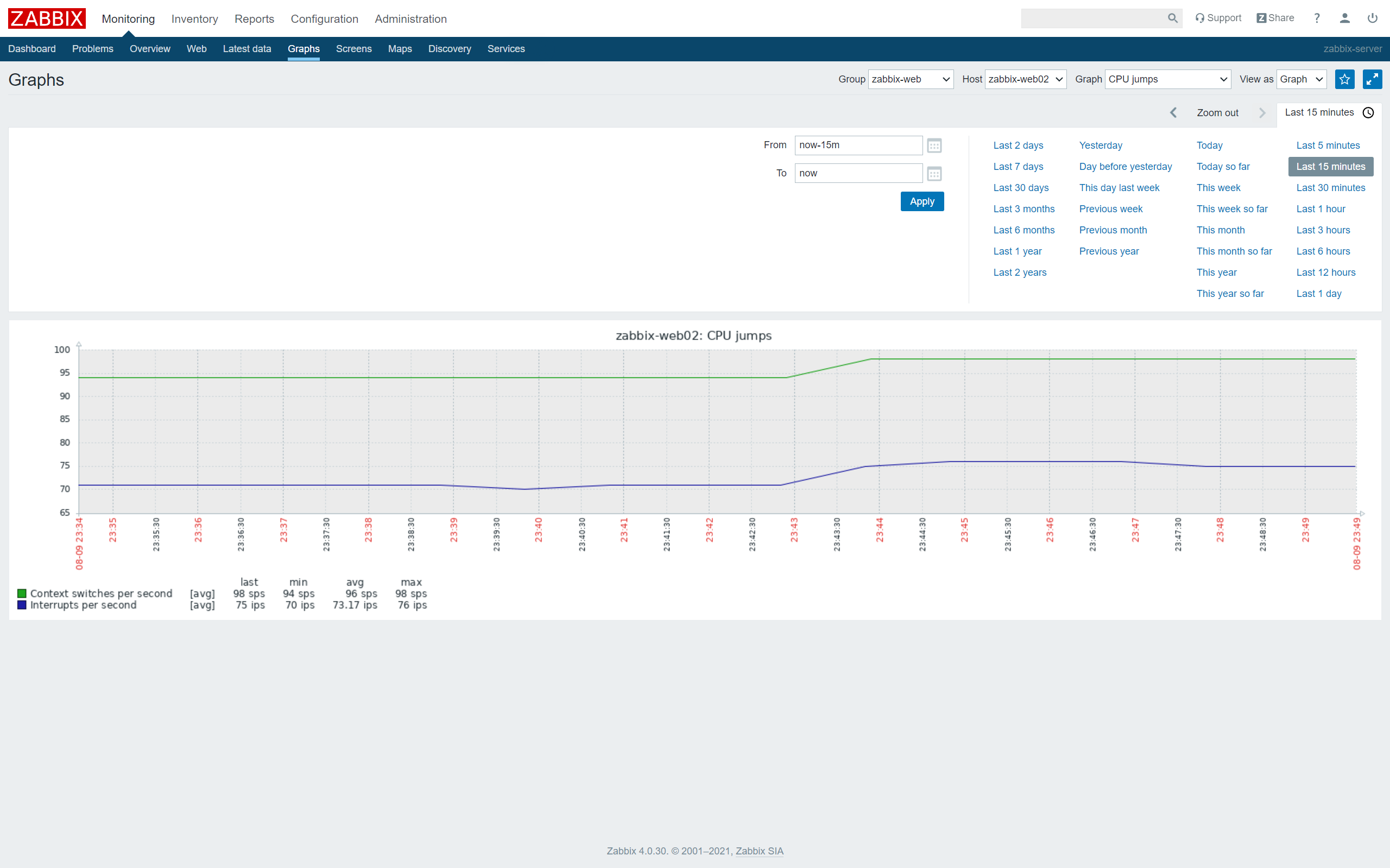Click green Context switches legend swatch
This screenshot has width=1390, height=868.
[x=22, y=593]
